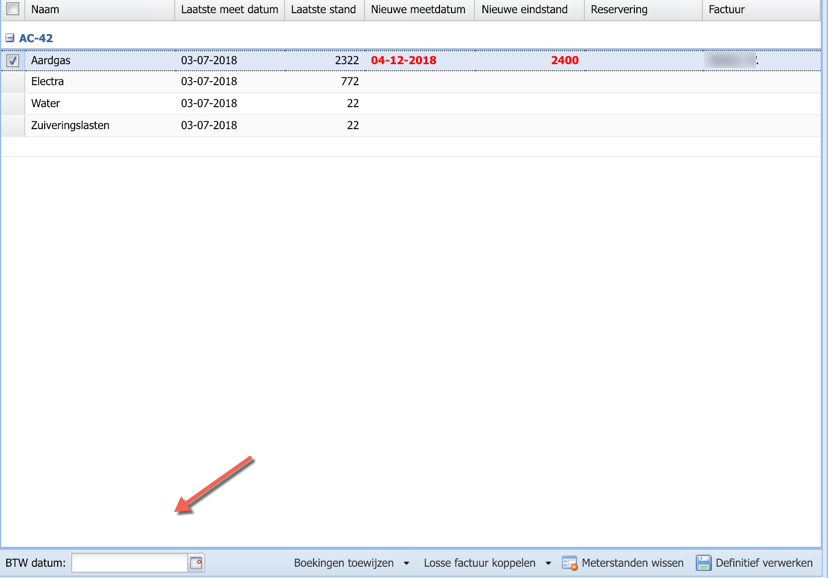
Task: Click the Factuur column header
Action: coord(761,10)
